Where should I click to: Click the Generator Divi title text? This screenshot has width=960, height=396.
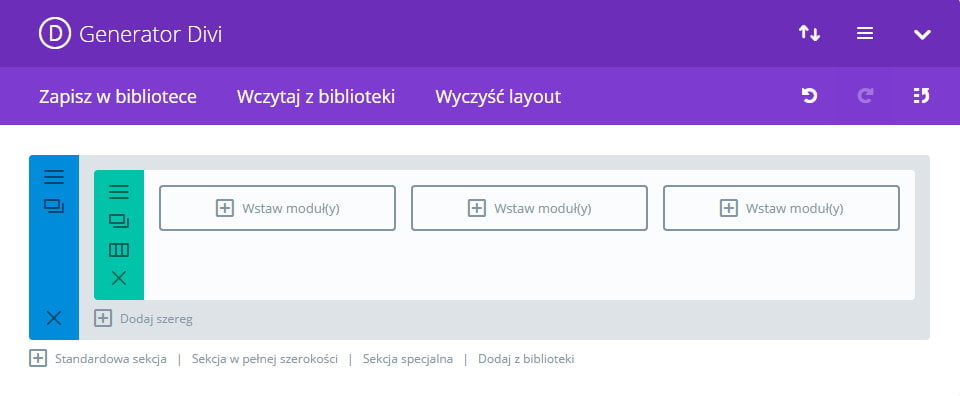151,34
